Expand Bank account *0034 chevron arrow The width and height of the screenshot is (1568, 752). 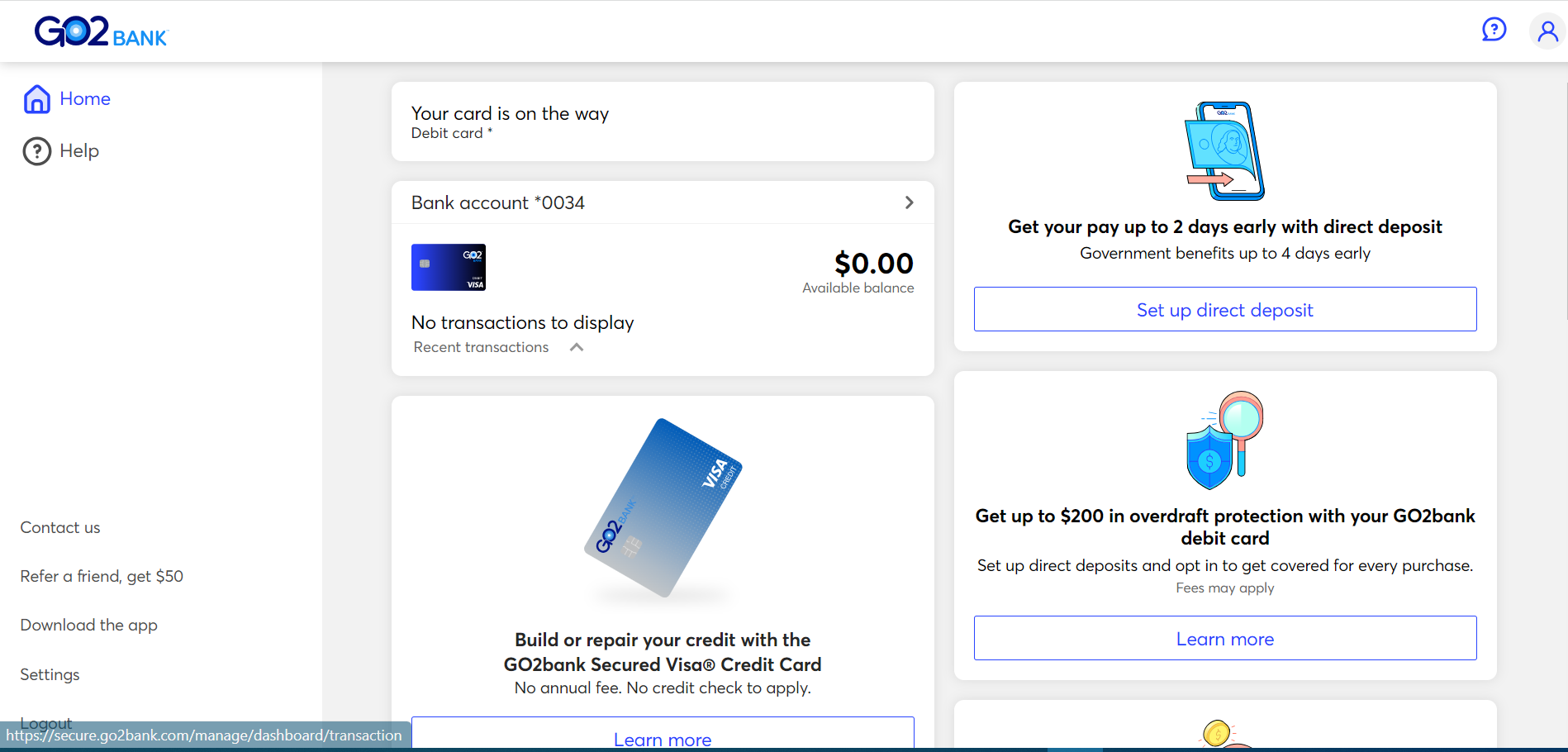[x=909, y=202]
